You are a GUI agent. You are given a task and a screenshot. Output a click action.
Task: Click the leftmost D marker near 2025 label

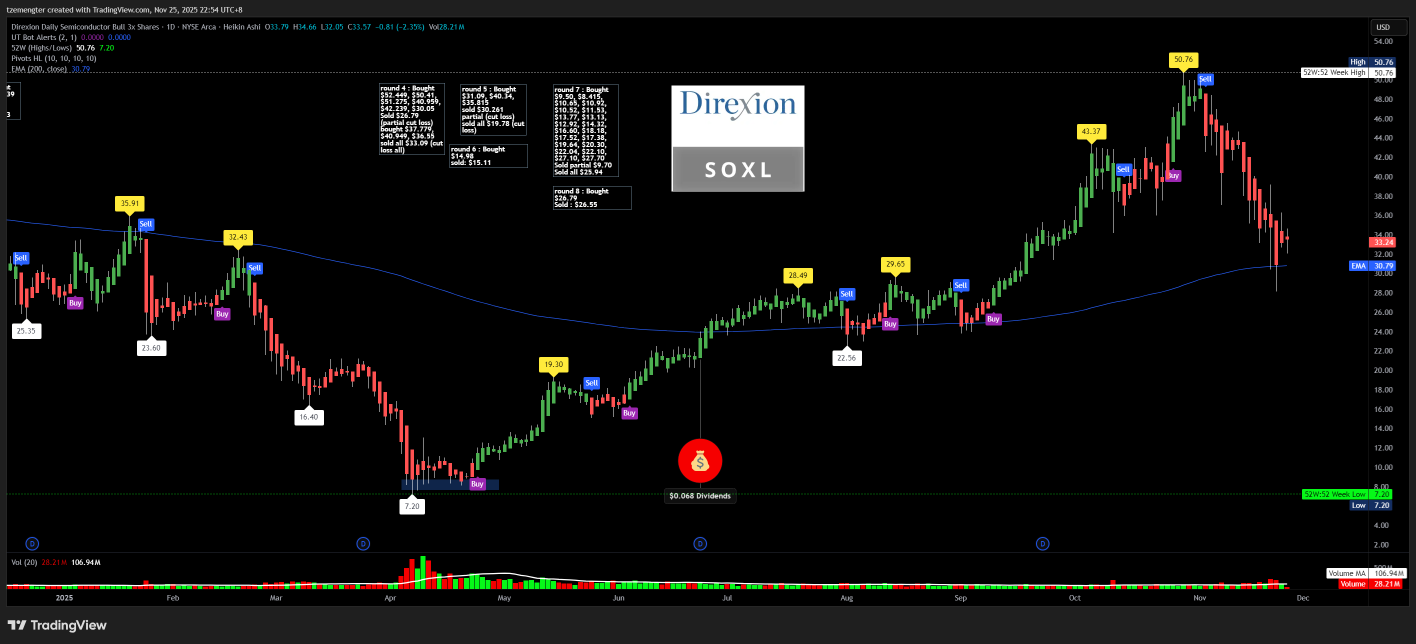point(32,543)
